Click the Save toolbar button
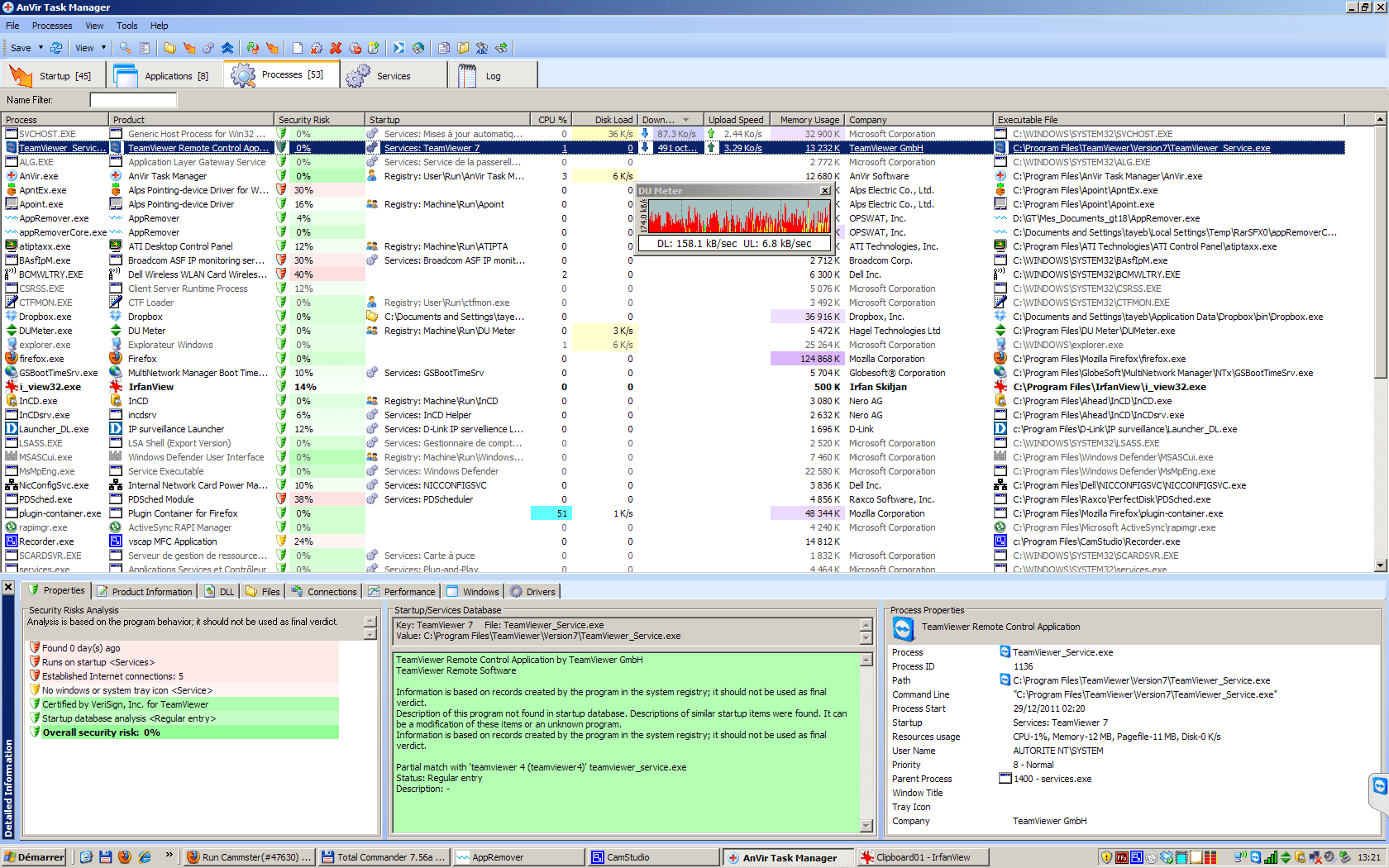The height and width of the screenshot is (868, 1389). (21, 48)
